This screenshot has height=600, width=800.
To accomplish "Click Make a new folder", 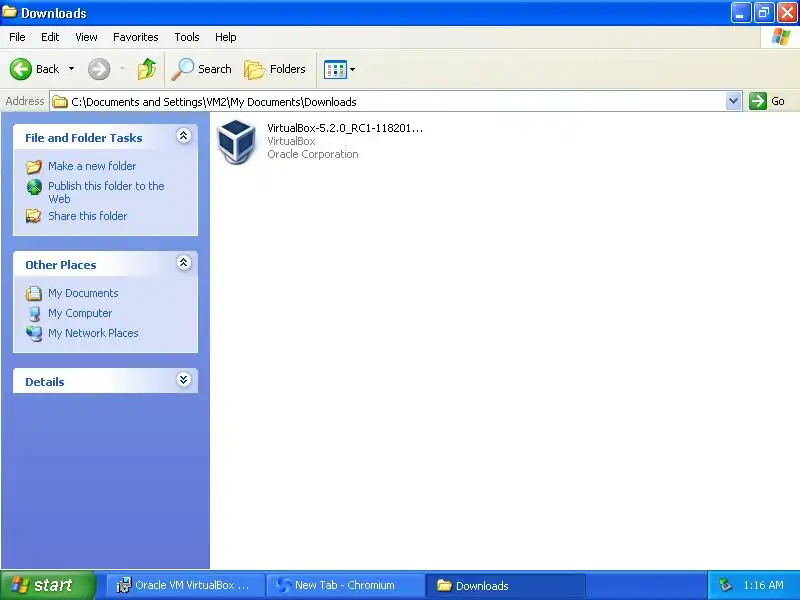I will (92, 166).
